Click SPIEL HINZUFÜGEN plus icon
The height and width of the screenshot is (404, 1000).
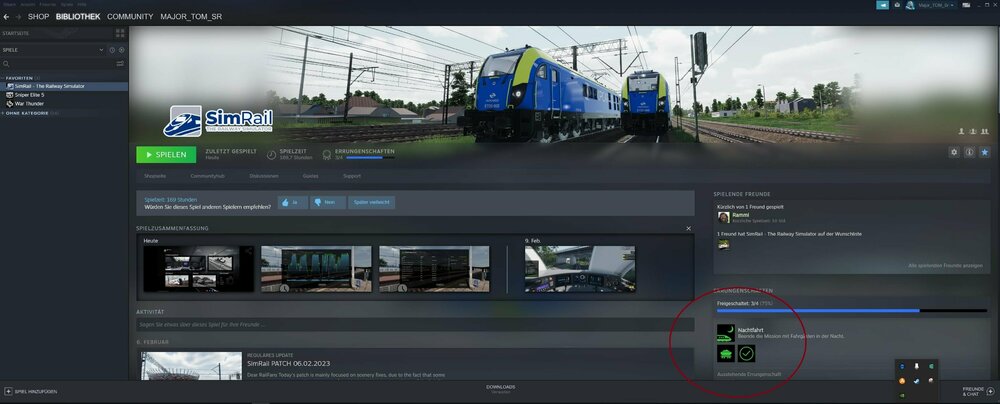[8, 391]
